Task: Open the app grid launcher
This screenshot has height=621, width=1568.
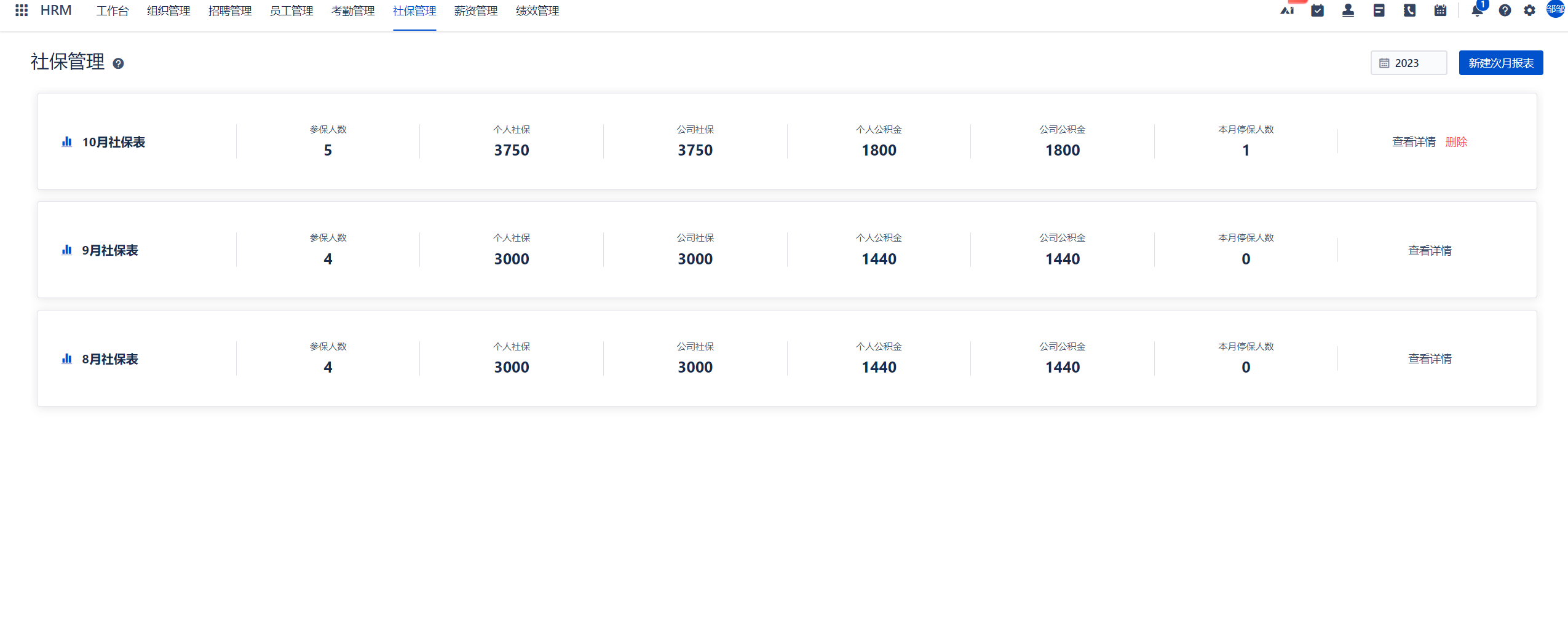Action: (x=21, y=10)
